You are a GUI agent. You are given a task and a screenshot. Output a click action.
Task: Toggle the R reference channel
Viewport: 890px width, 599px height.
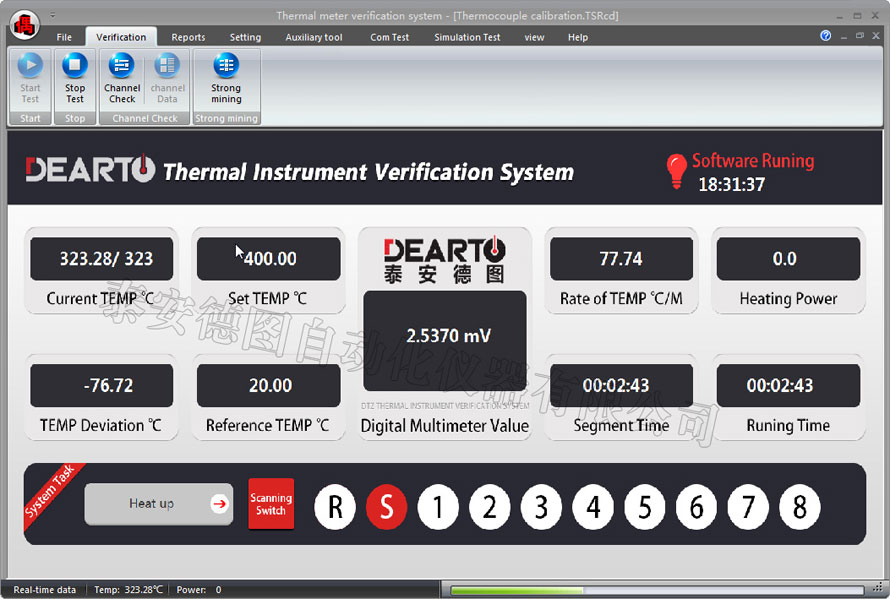[334, 507]
